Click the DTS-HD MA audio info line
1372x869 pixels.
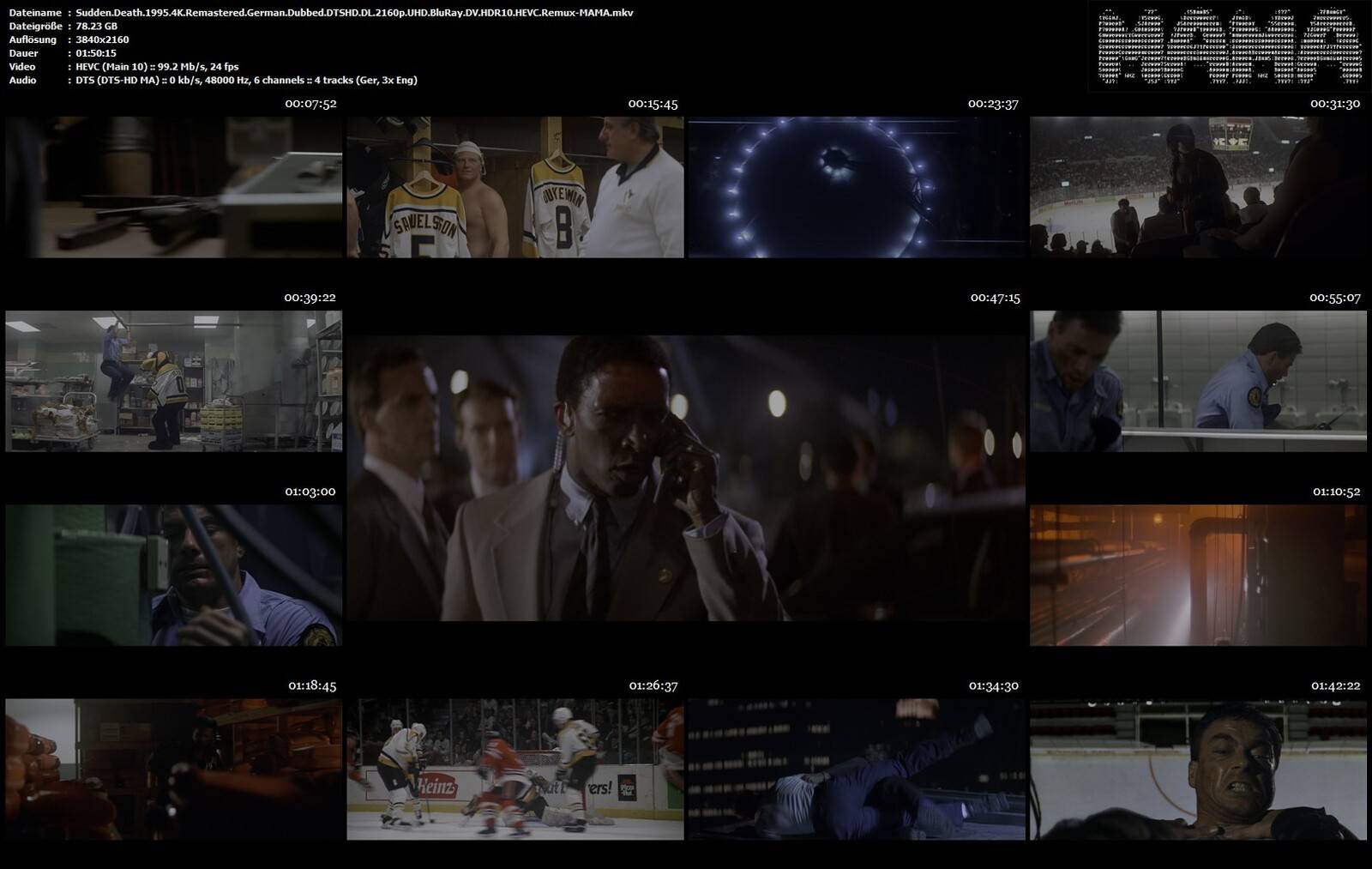point(246,80)
